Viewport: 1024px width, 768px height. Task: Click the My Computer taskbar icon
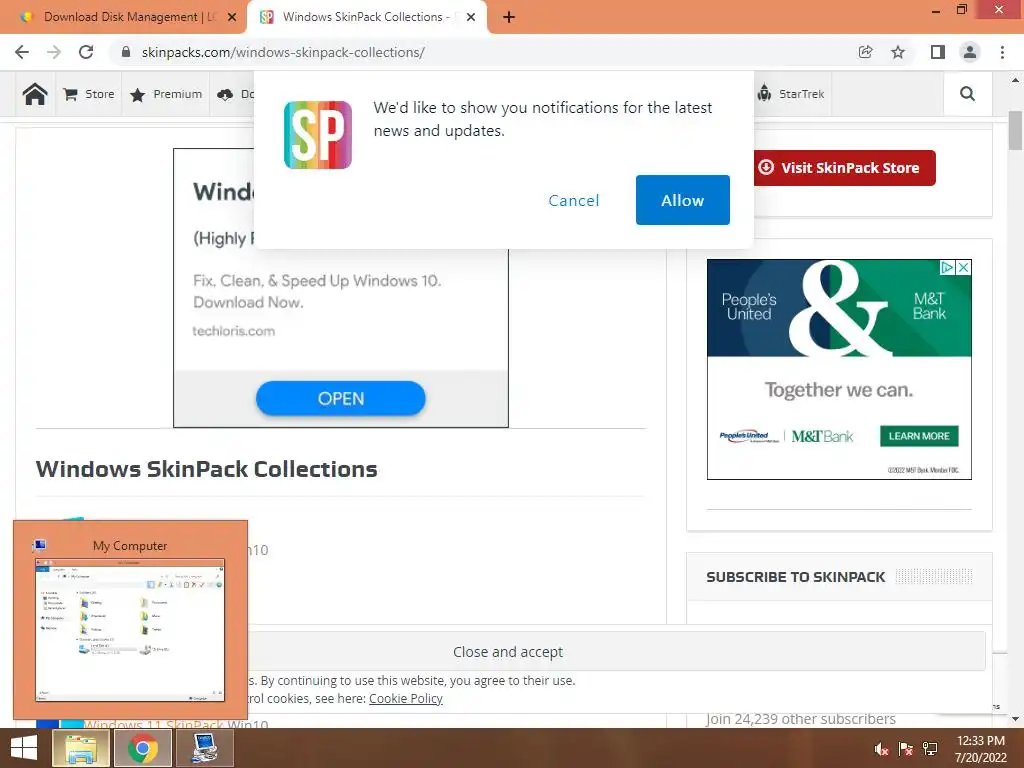point(204,748)
